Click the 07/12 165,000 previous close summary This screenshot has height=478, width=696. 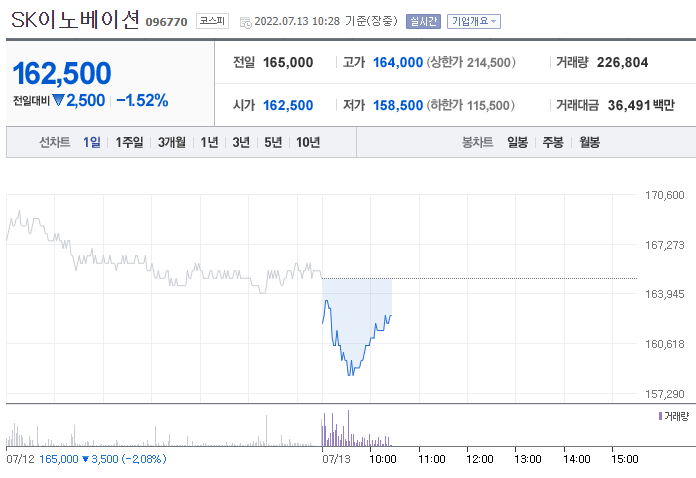coord(87,459)
